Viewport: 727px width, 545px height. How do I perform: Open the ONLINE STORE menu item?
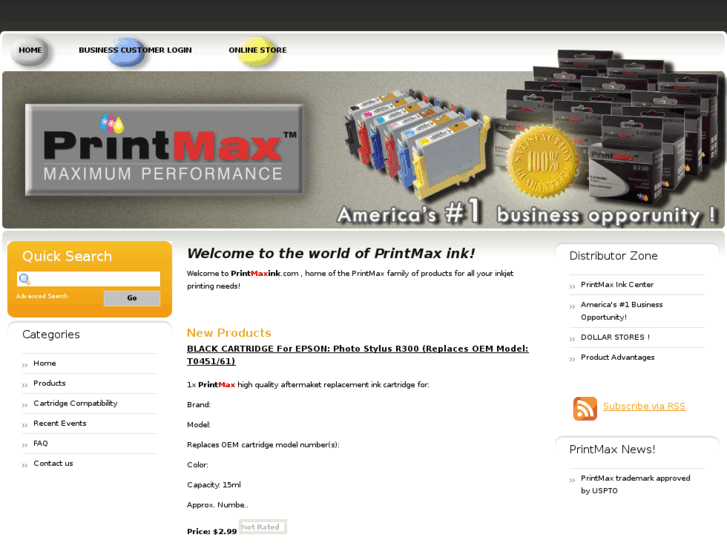pyautogui.click(x=257, y=50)
